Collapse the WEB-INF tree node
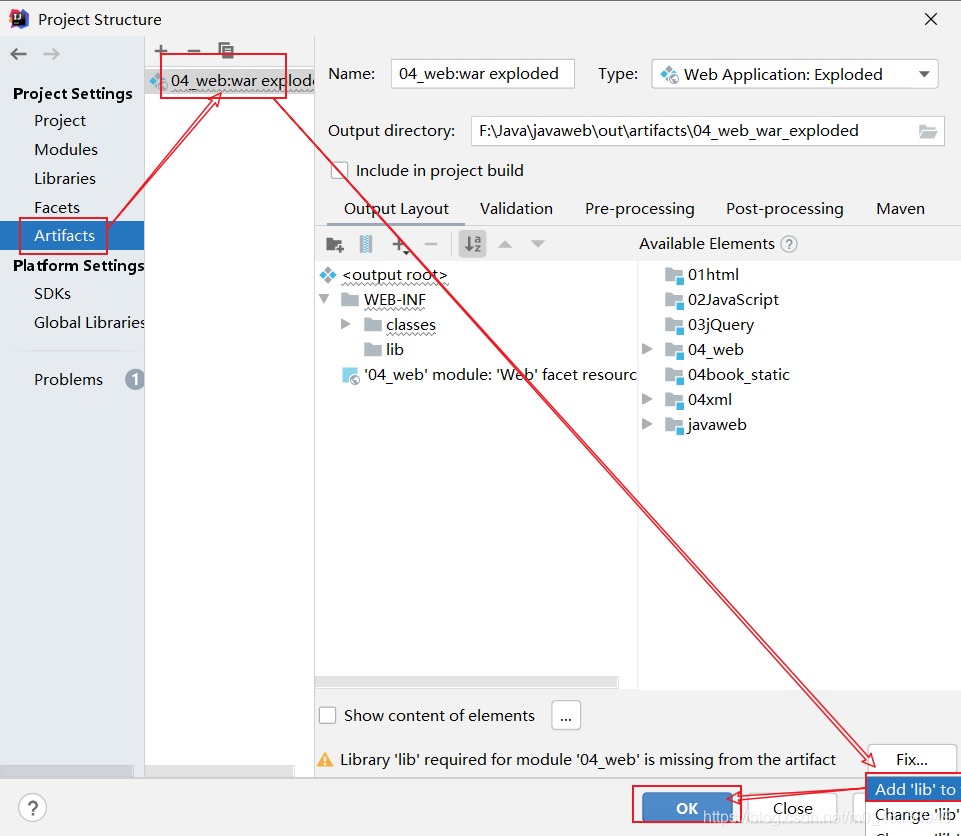This screenshot has width=961, height=836. pyautogui.click(x=324, y=299)
